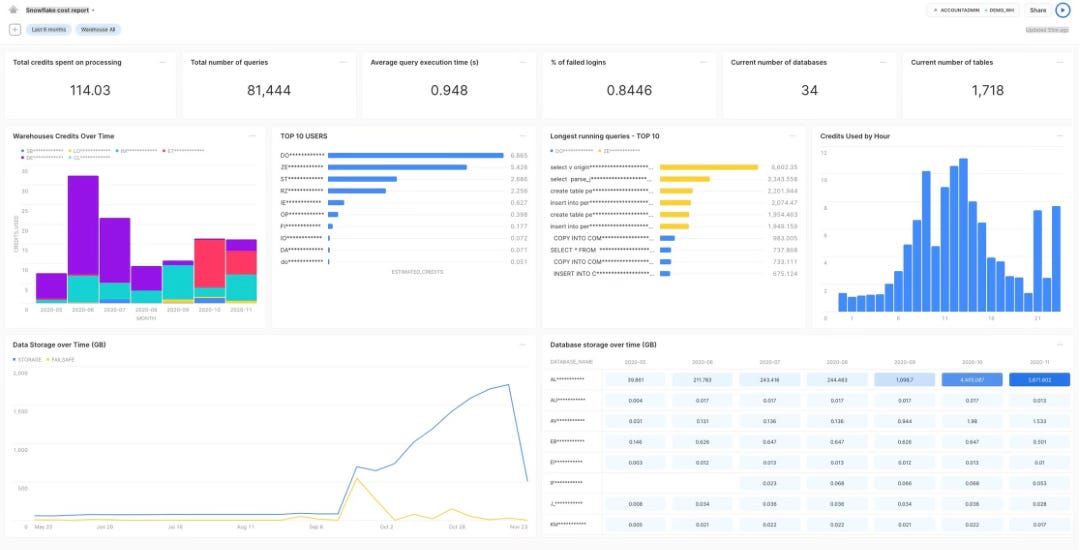Select the KM*** database row name
This screenshot has width=1080, height=550.
568,524
